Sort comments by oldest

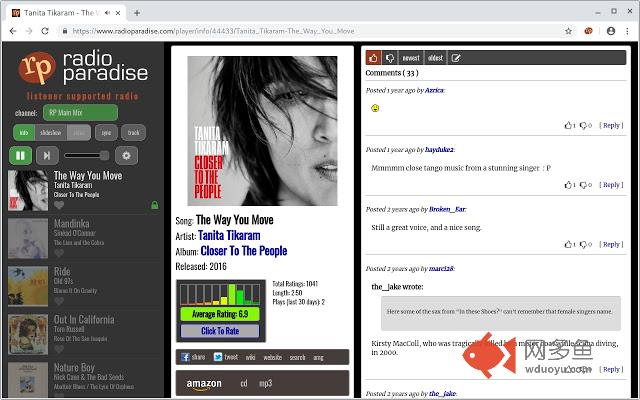coord(435,58)
